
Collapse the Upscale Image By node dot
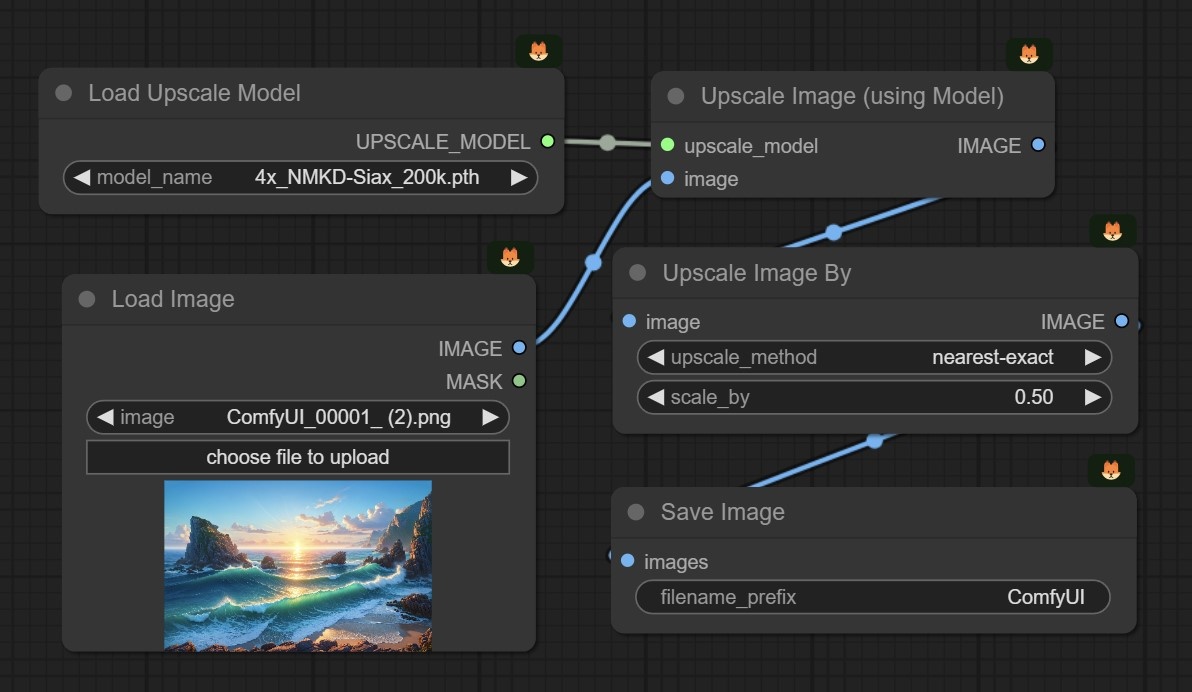pyautogui.click(x=638, y=272)
